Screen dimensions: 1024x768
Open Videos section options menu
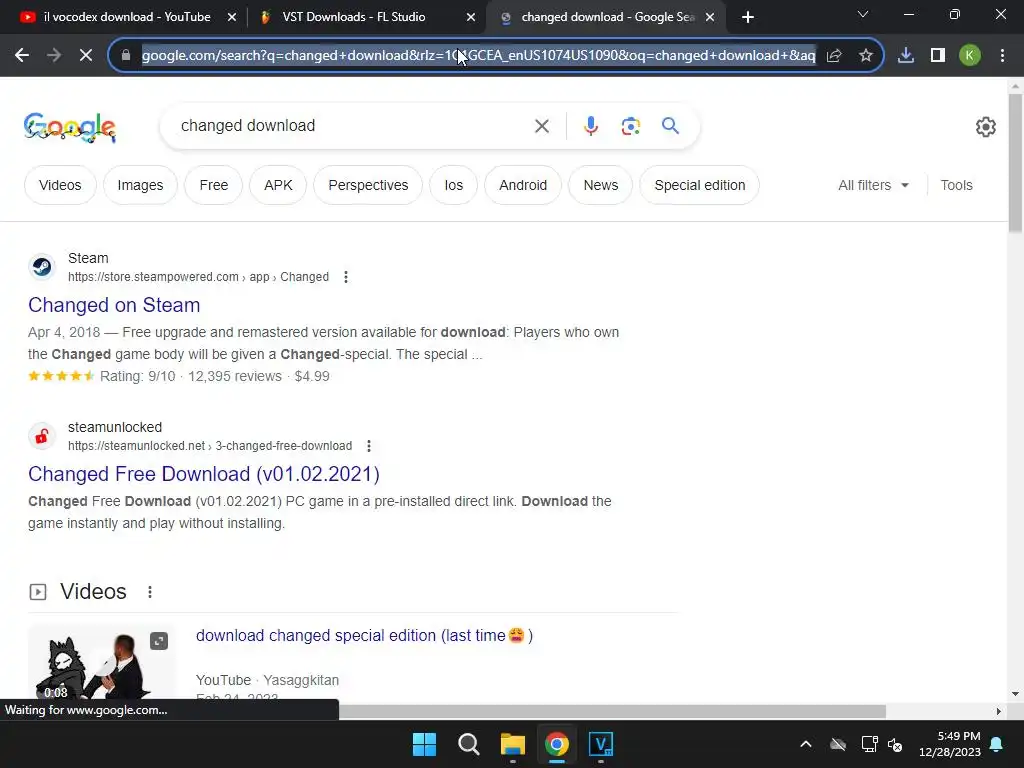tap(150, 592)
